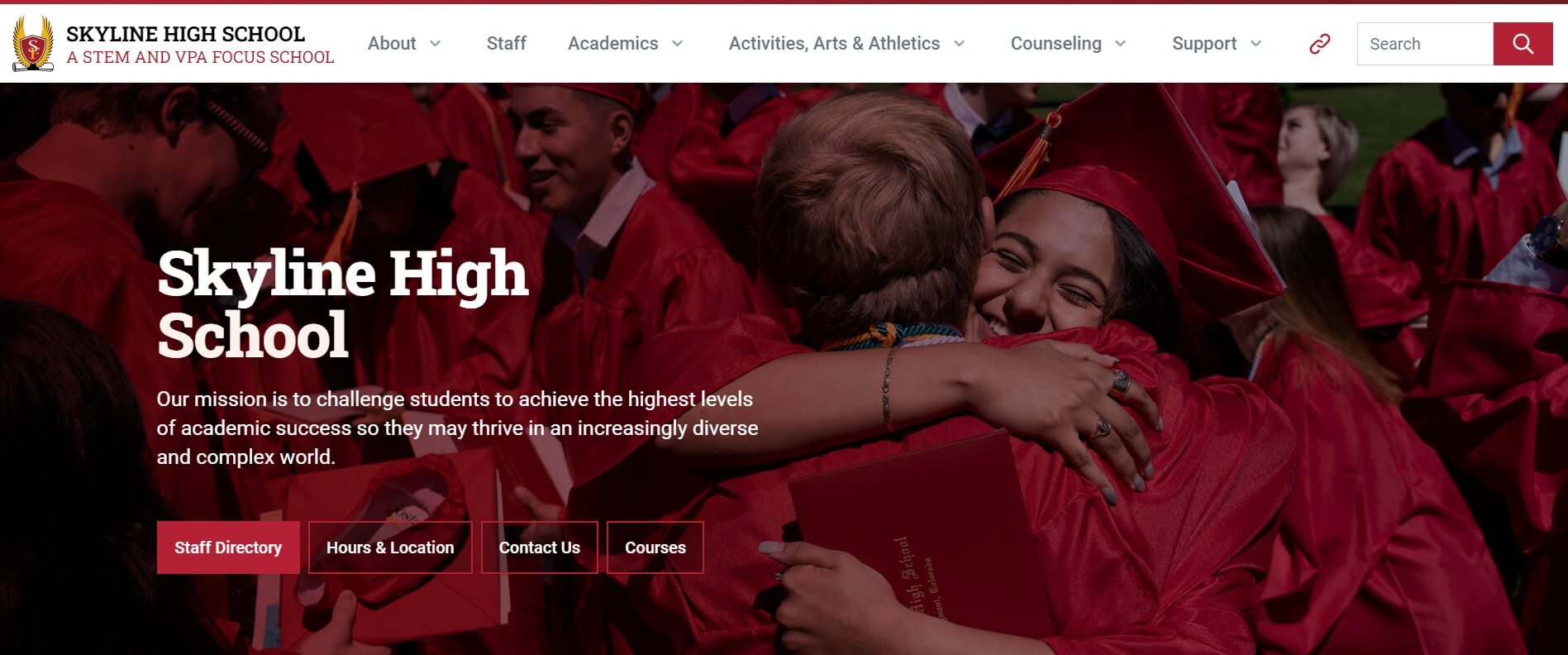Expand the About menu chevron
The width and height of the screenshot is (1568, 655).
click(x=436, y=44)
